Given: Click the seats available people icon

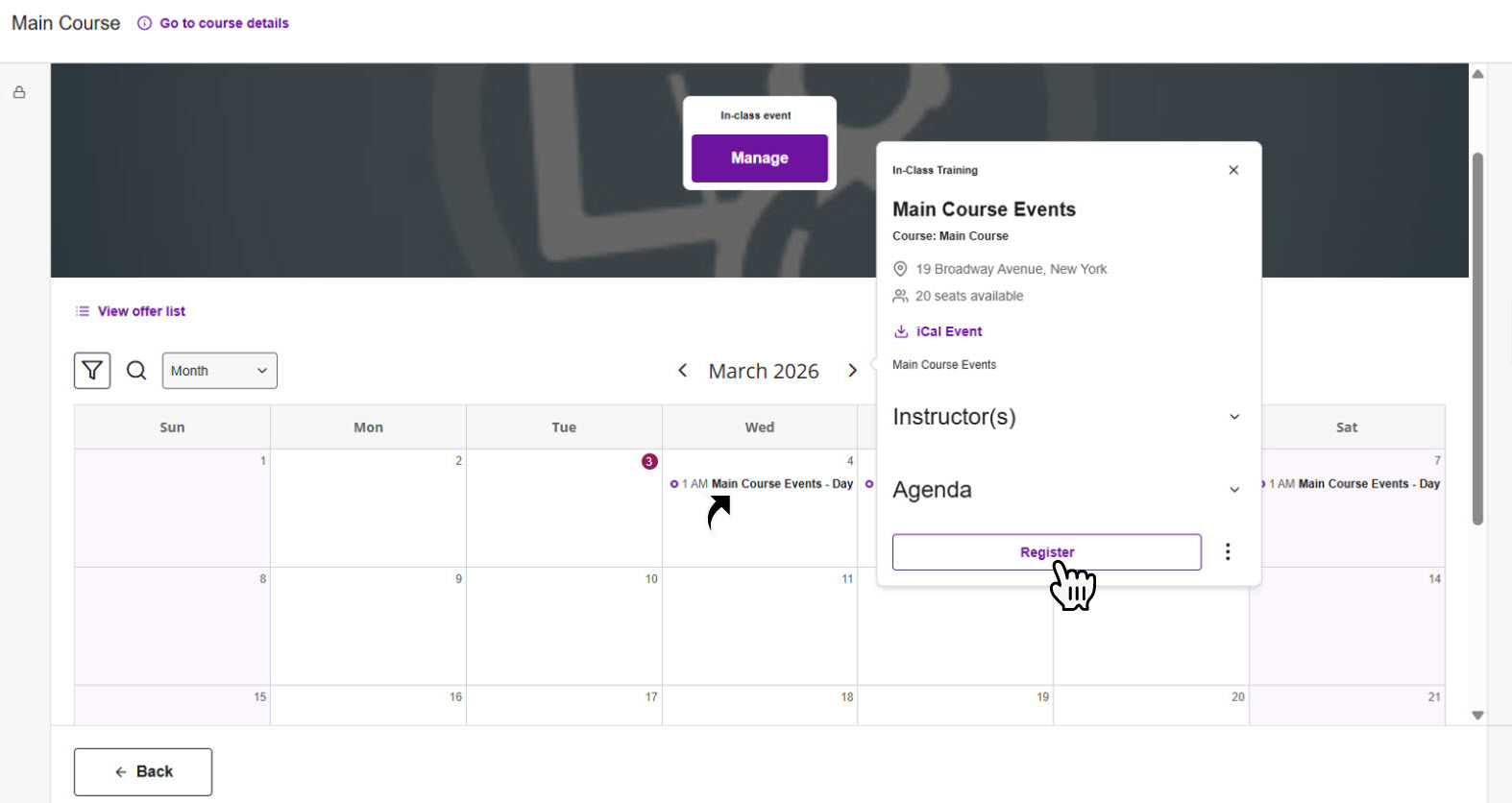Looking at the screenshot, I should (x=900, y=296).
